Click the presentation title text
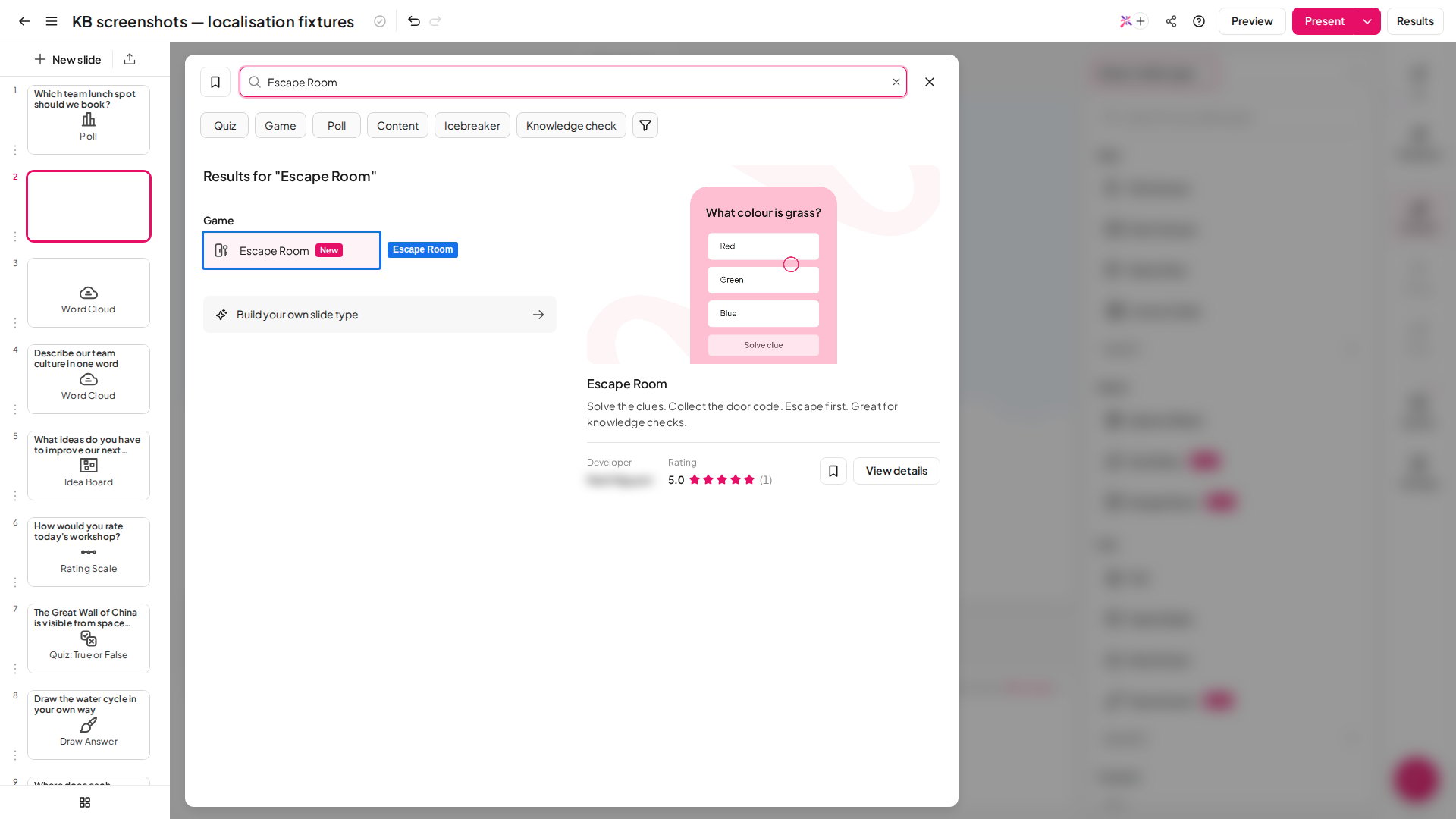The width and height of the screenshot is (1456, 819). [x=213, y=21]
